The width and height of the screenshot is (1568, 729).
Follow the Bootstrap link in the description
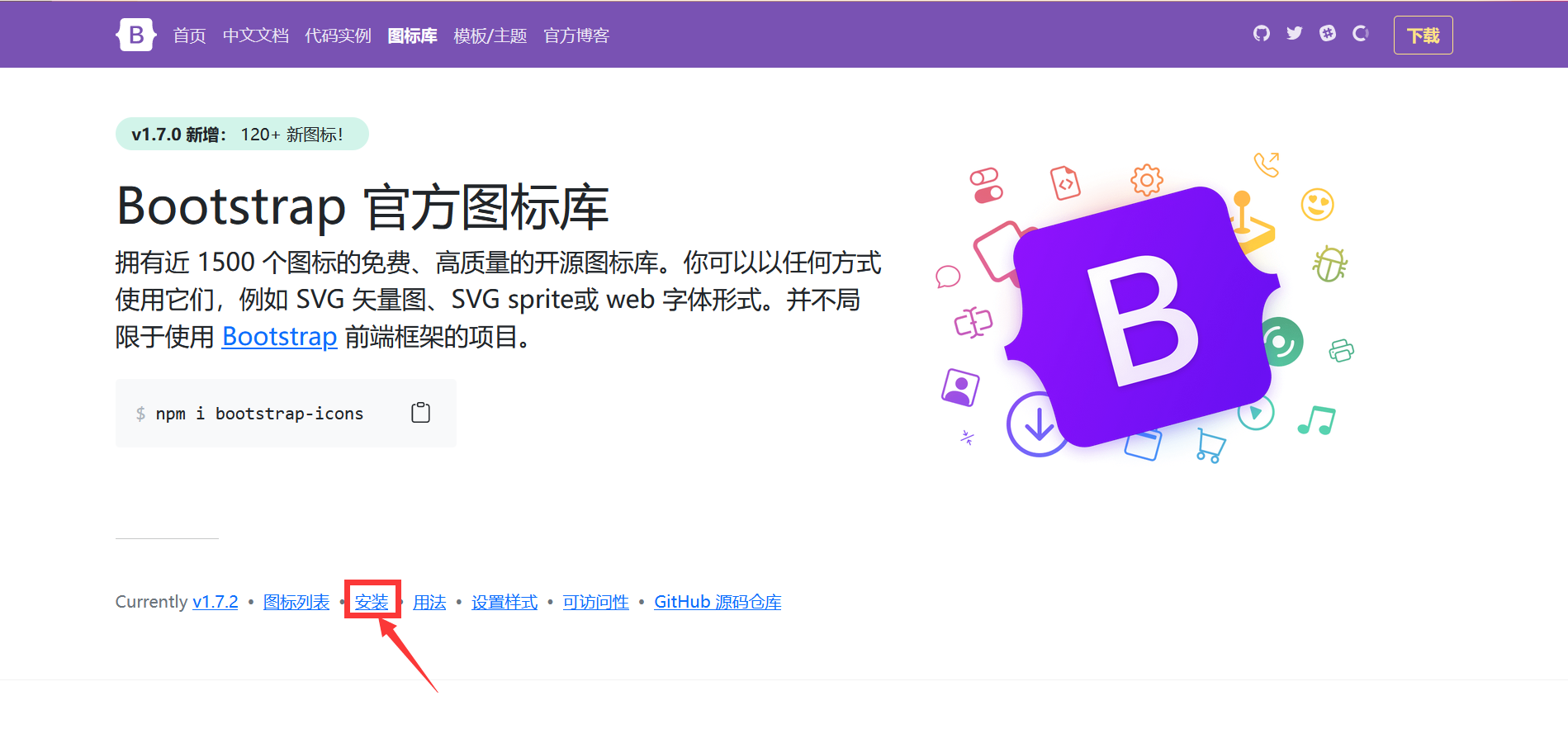point(279,337)
